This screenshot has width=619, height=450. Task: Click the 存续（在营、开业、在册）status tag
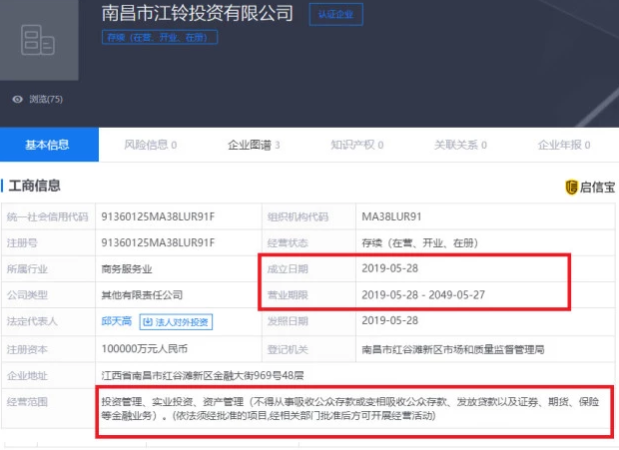160,38
